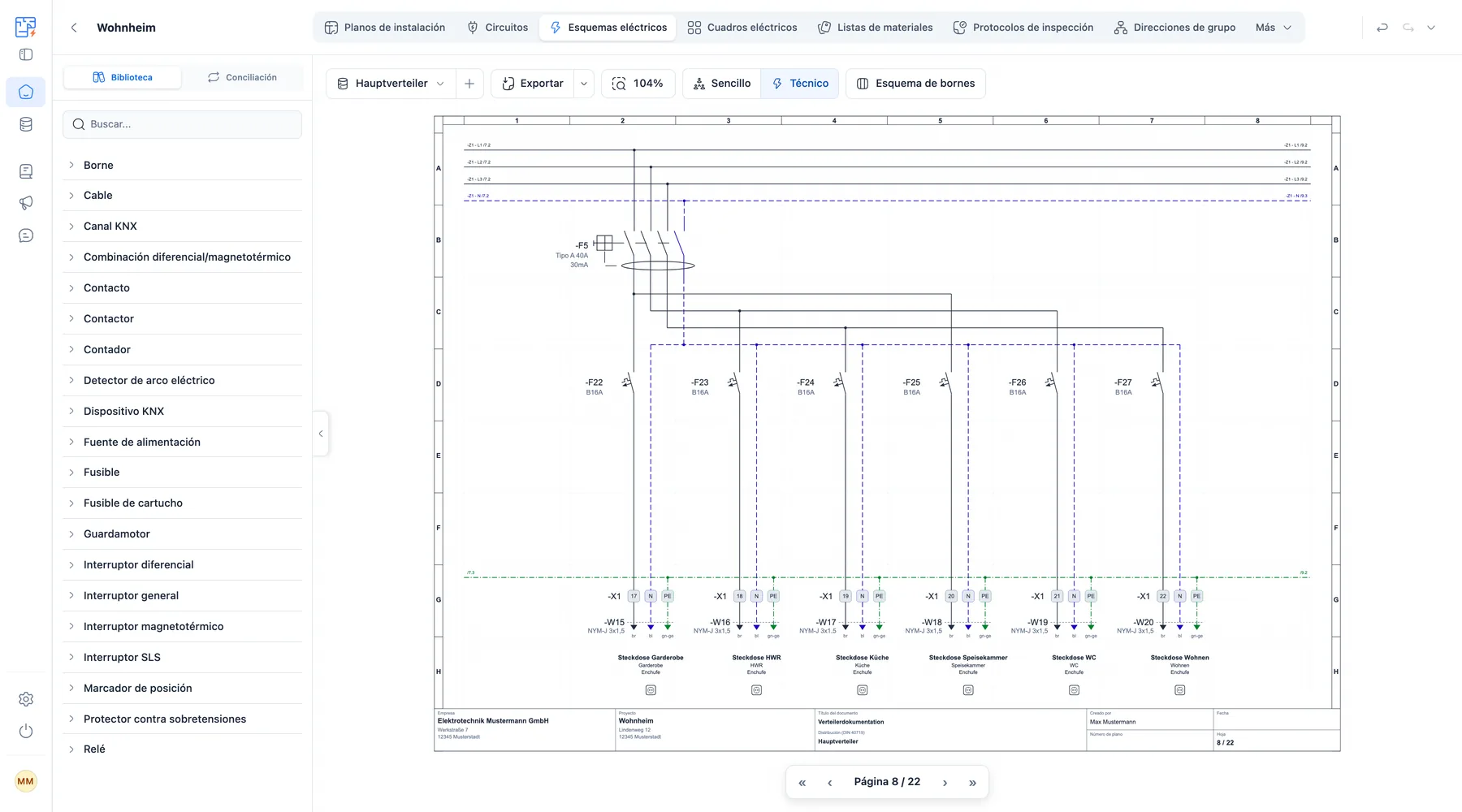Click the home project icon in sidebar
1462x812 pixels.
coord(26,92)
